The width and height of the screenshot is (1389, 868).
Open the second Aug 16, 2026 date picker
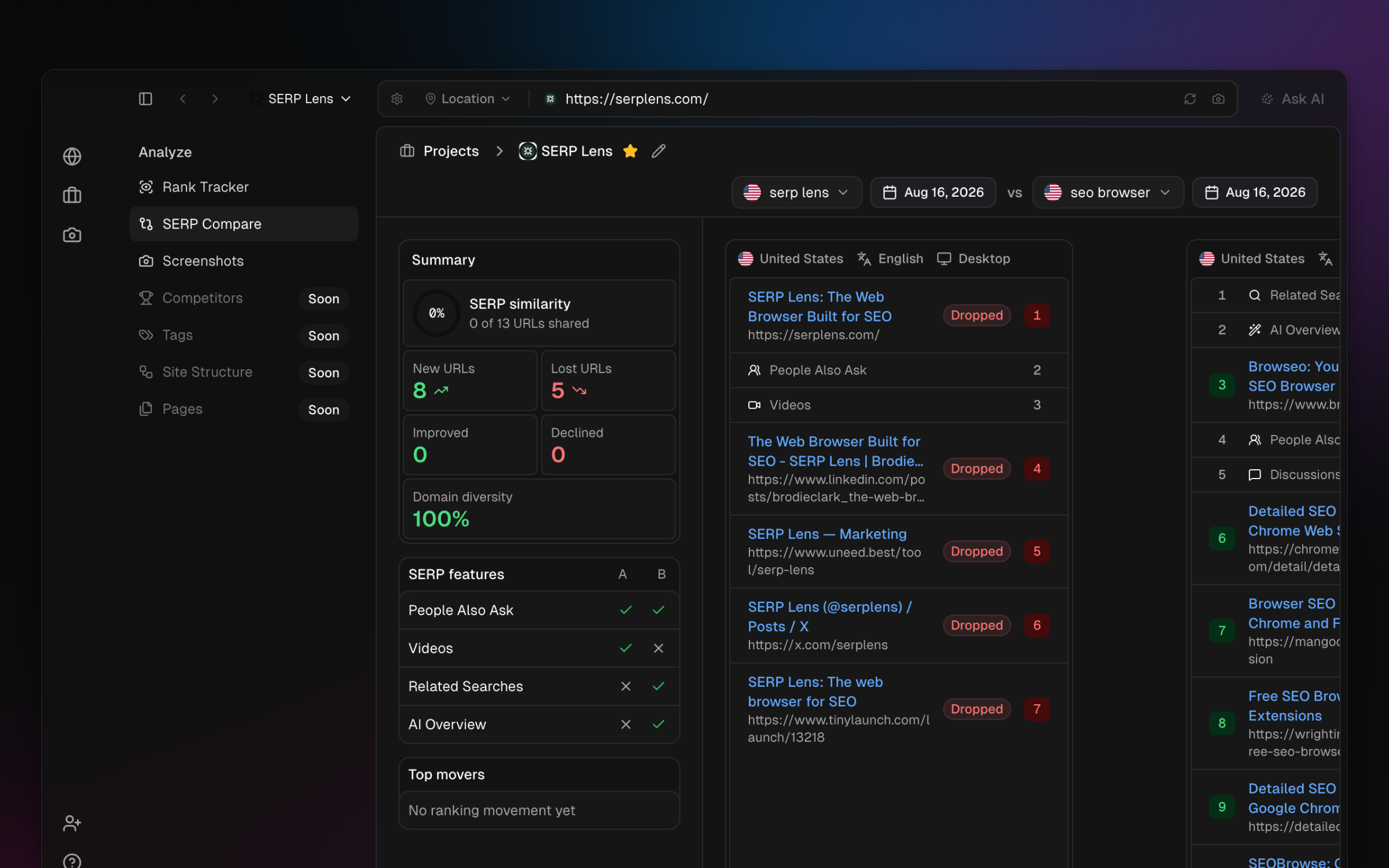coord(1255,192)
